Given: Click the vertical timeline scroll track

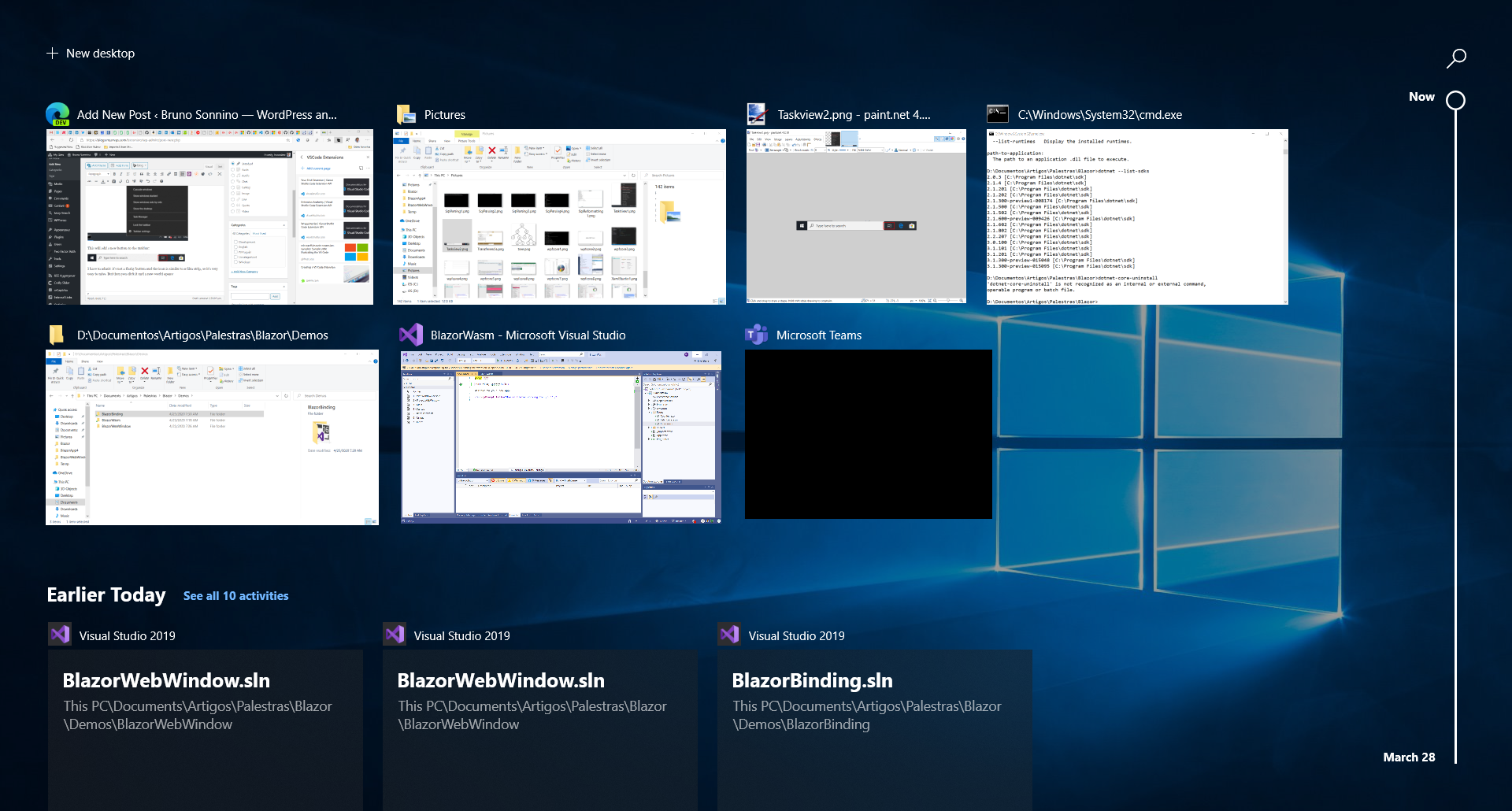Looking at the screenshot, I should 1456,437.
